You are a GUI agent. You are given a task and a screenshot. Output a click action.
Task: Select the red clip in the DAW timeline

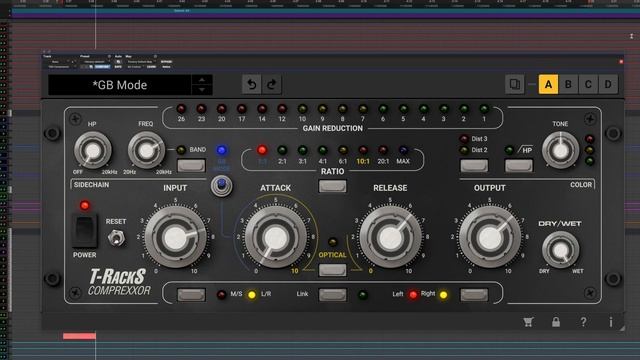tap(79, 336)
